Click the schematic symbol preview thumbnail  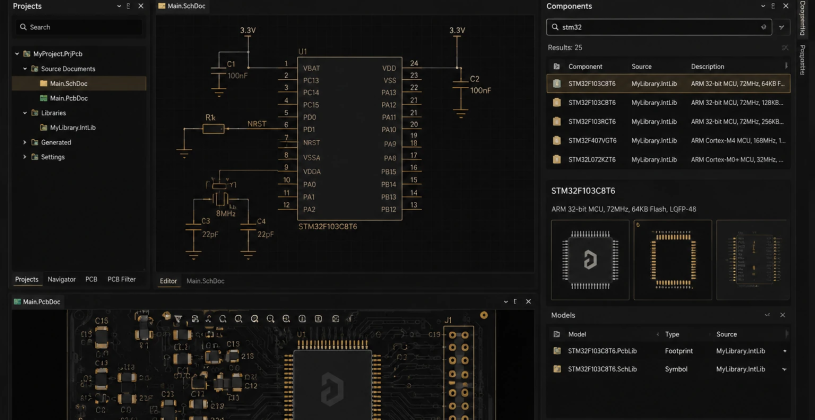point(753,260)
